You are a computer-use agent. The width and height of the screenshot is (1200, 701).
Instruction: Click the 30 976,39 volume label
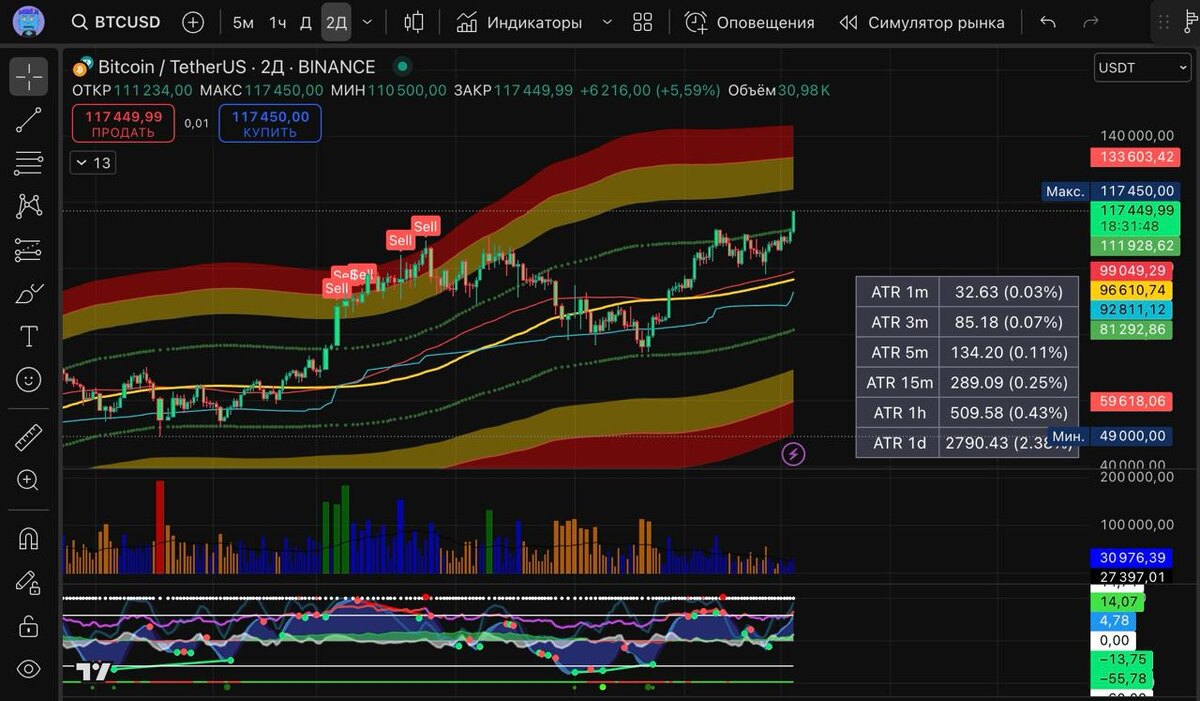click(x=1133, y=558)
